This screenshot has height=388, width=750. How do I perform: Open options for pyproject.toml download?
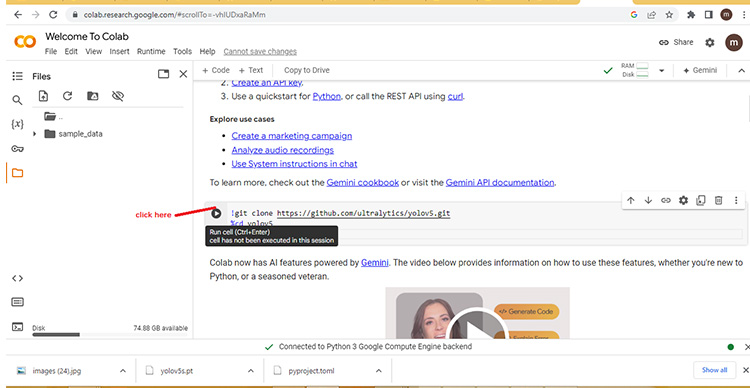pos(378,371)
